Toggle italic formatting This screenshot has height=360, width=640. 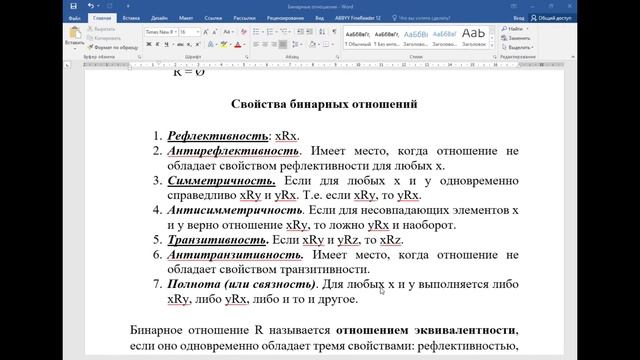point(158,44)
